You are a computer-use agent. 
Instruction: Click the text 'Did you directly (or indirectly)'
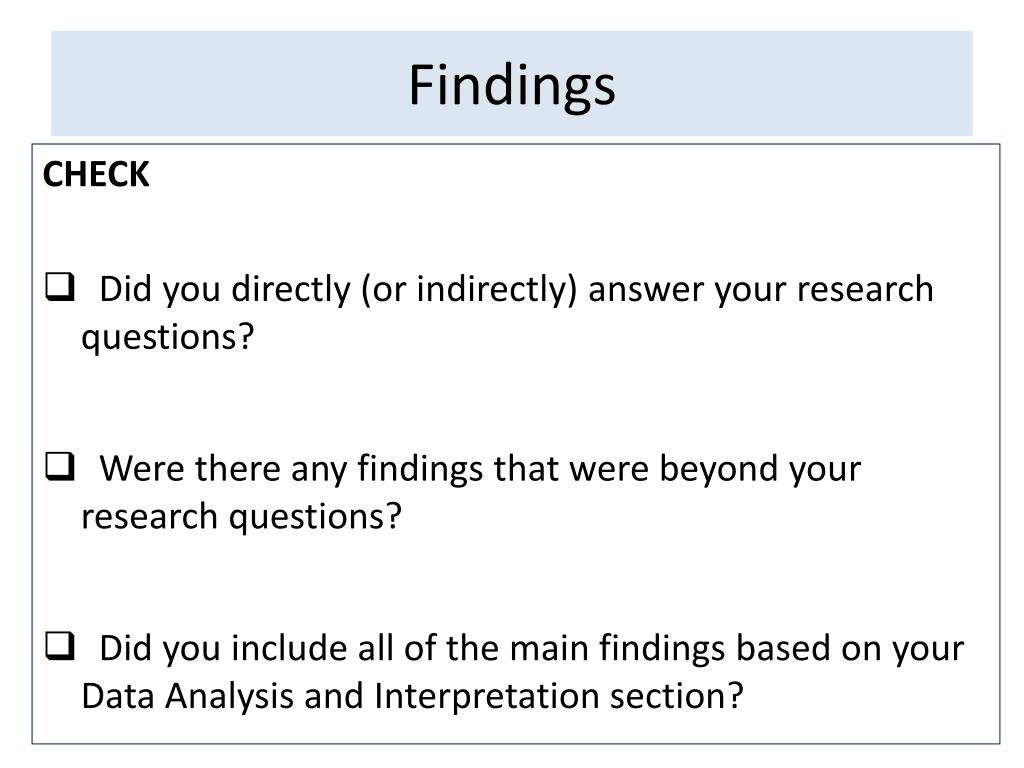tap(338, 289)
